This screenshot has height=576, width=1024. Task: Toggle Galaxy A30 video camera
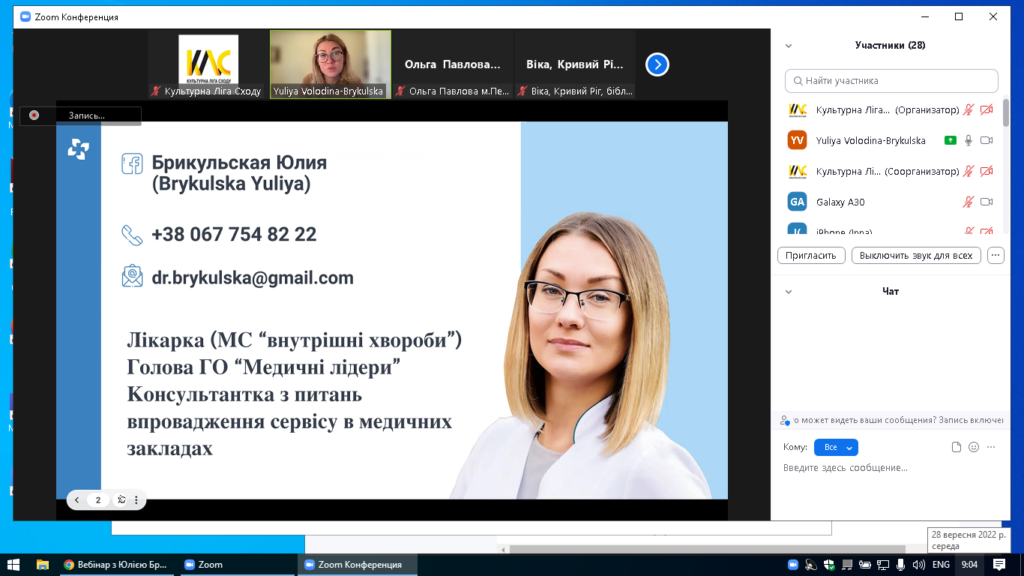987,202
